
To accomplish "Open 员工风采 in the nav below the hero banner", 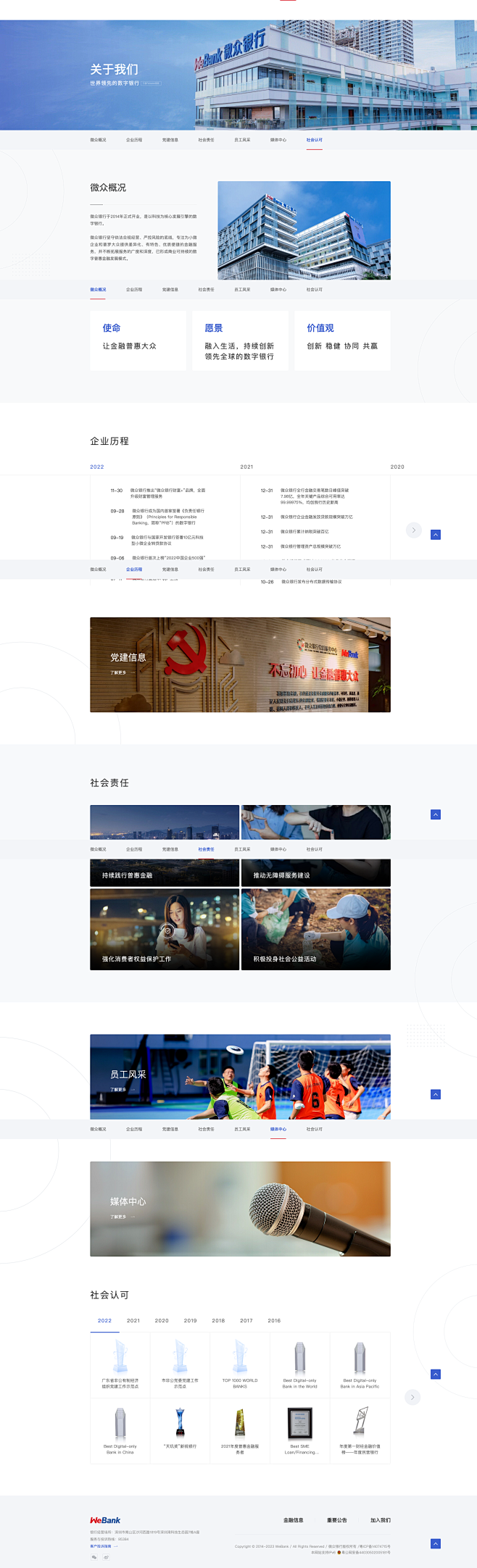I will [242, 140].
